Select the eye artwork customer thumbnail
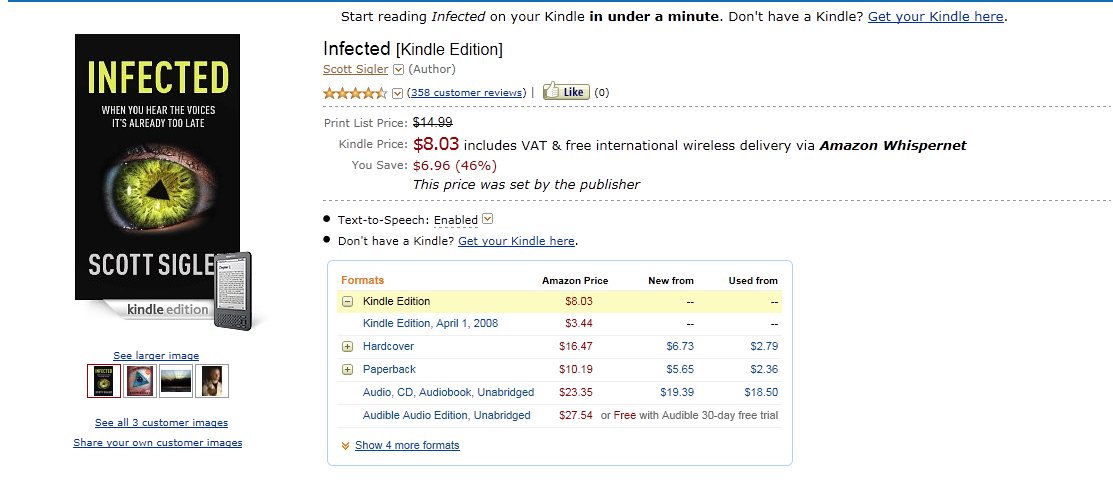Viewport: 1113px width, 486px height. (139, 381)
